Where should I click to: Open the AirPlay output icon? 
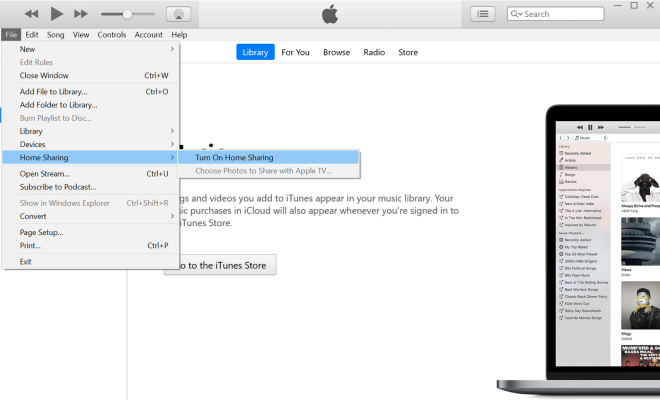178,14
